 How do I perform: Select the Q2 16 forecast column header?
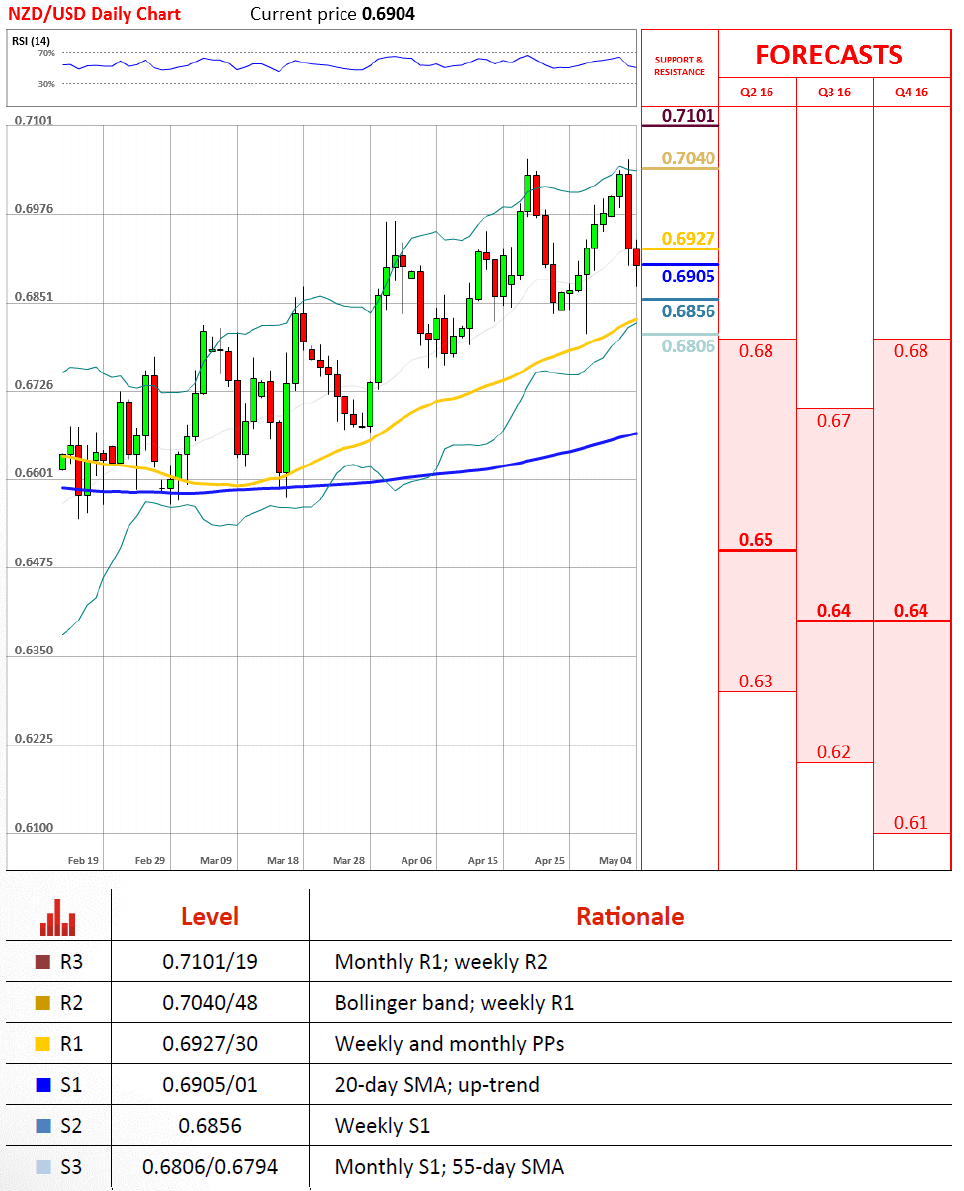click(757, 92)
